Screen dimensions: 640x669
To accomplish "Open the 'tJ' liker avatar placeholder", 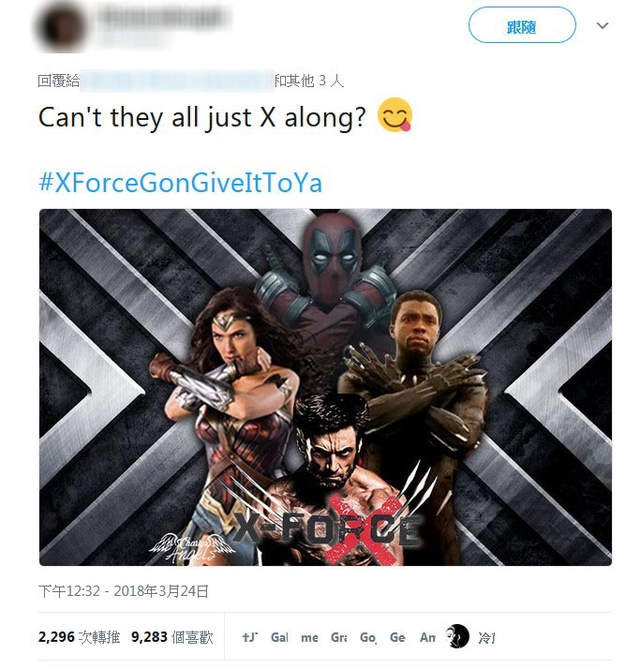I will pyautogui.click(x=250, y=637).
